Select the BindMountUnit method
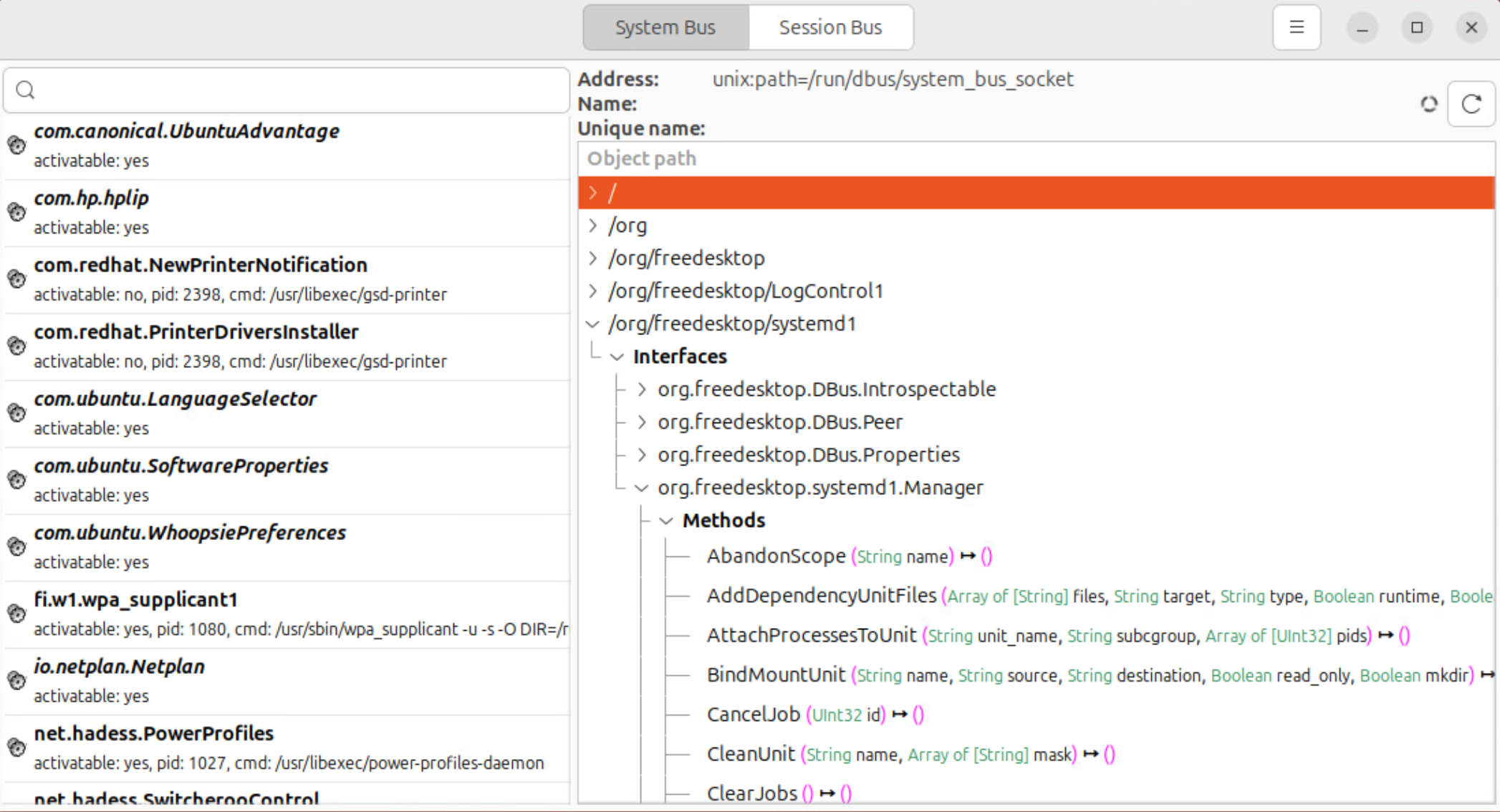Image resolution: width=1500 pixels, height=812 pixels. (x=1100, y=675)
